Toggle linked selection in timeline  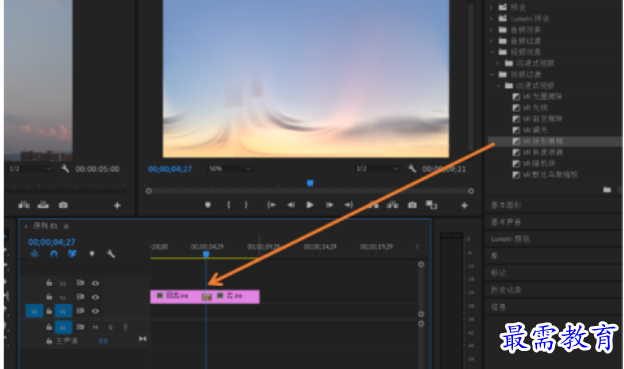tap(72, 254)
